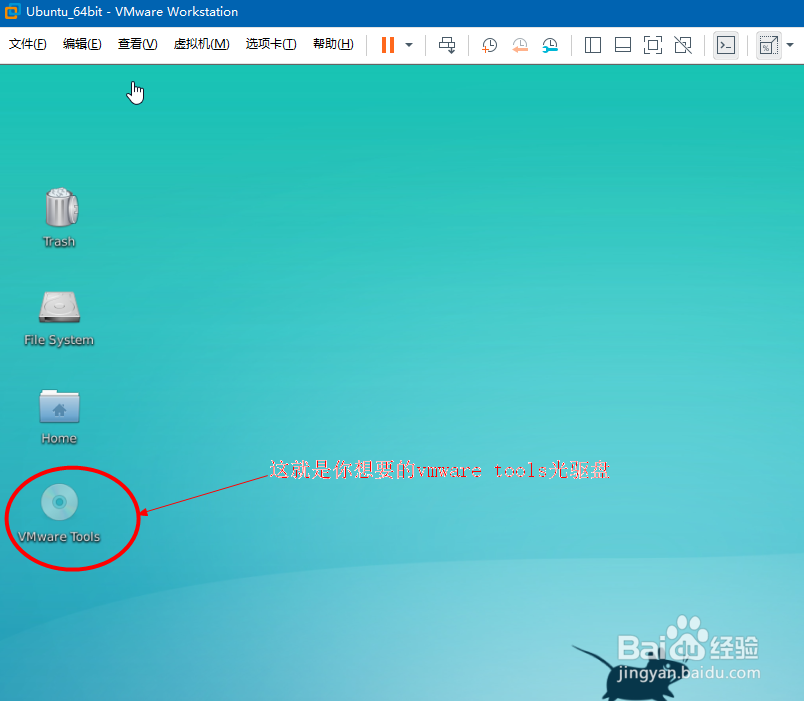The height and width of the screenshot is (701, 804).
Task: Revert to the previous snapshot using the orange-arrow clock icon
Action: point(519,45)
